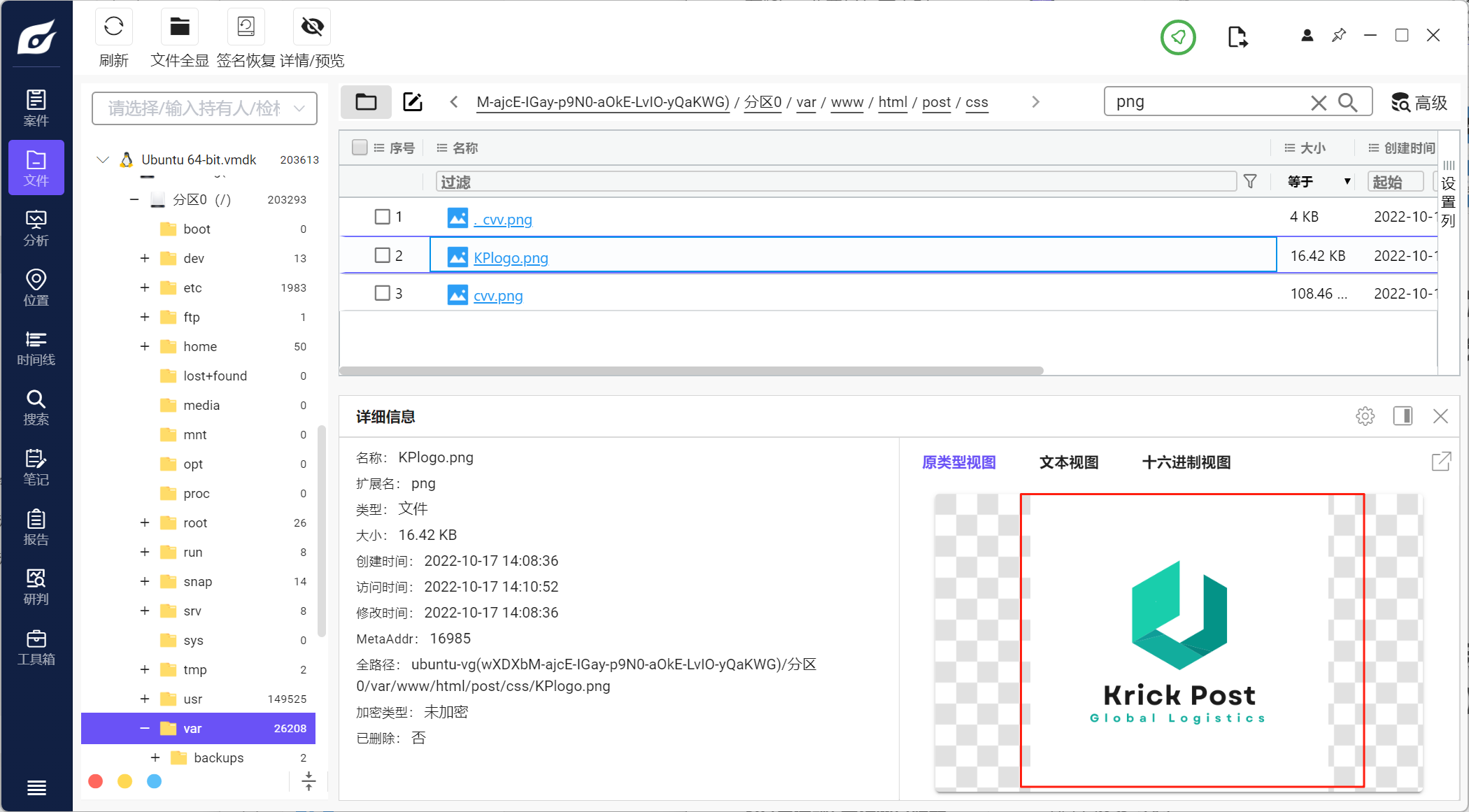Click the filter funnel icon
The height and width of the screenshot is (812, 1469).
1250,182
